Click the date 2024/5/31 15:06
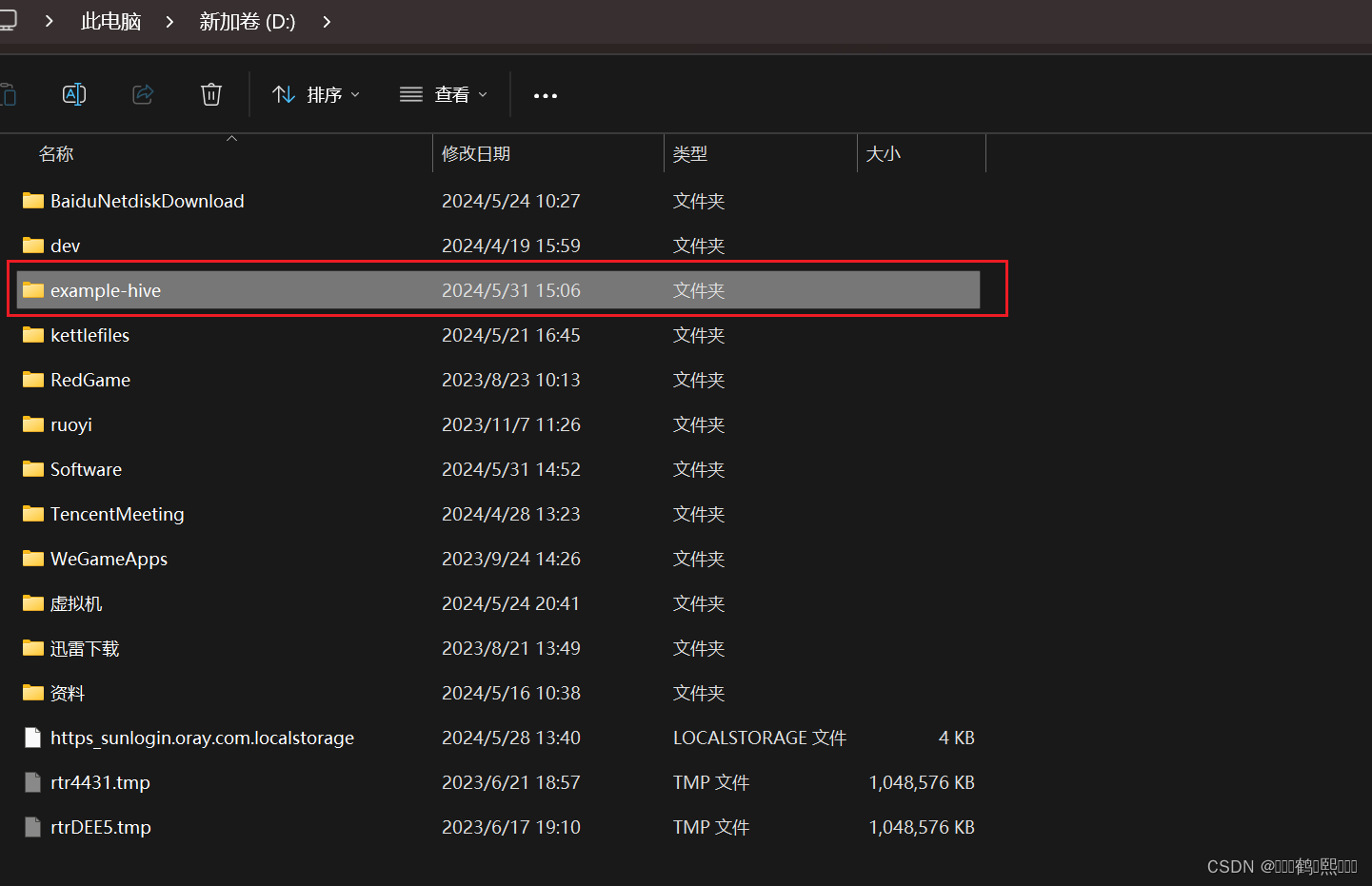Screen dimensions: 1372x886 point(511,290)
